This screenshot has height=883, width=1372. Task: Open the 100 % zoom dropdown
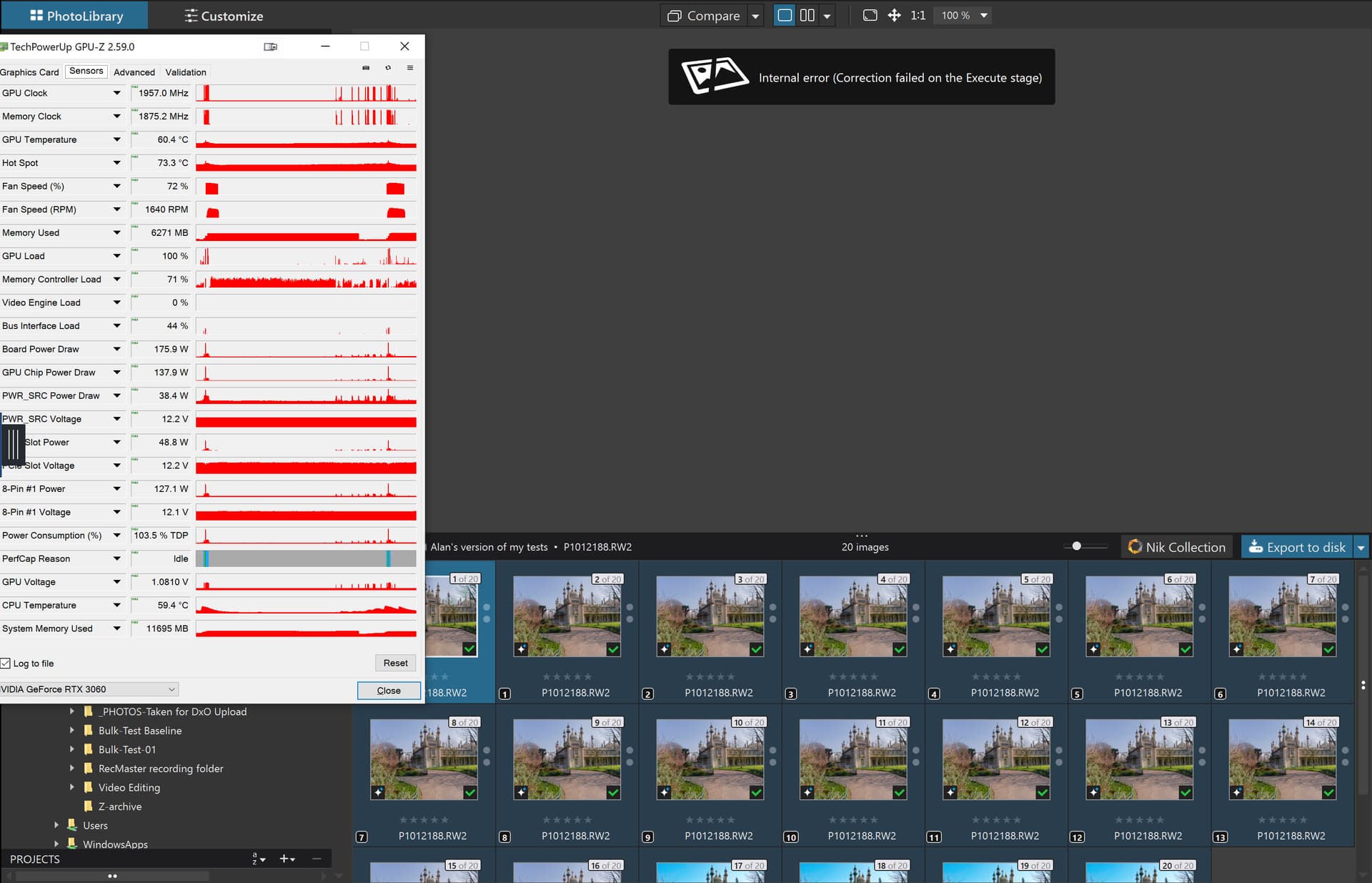pos(983,15)
